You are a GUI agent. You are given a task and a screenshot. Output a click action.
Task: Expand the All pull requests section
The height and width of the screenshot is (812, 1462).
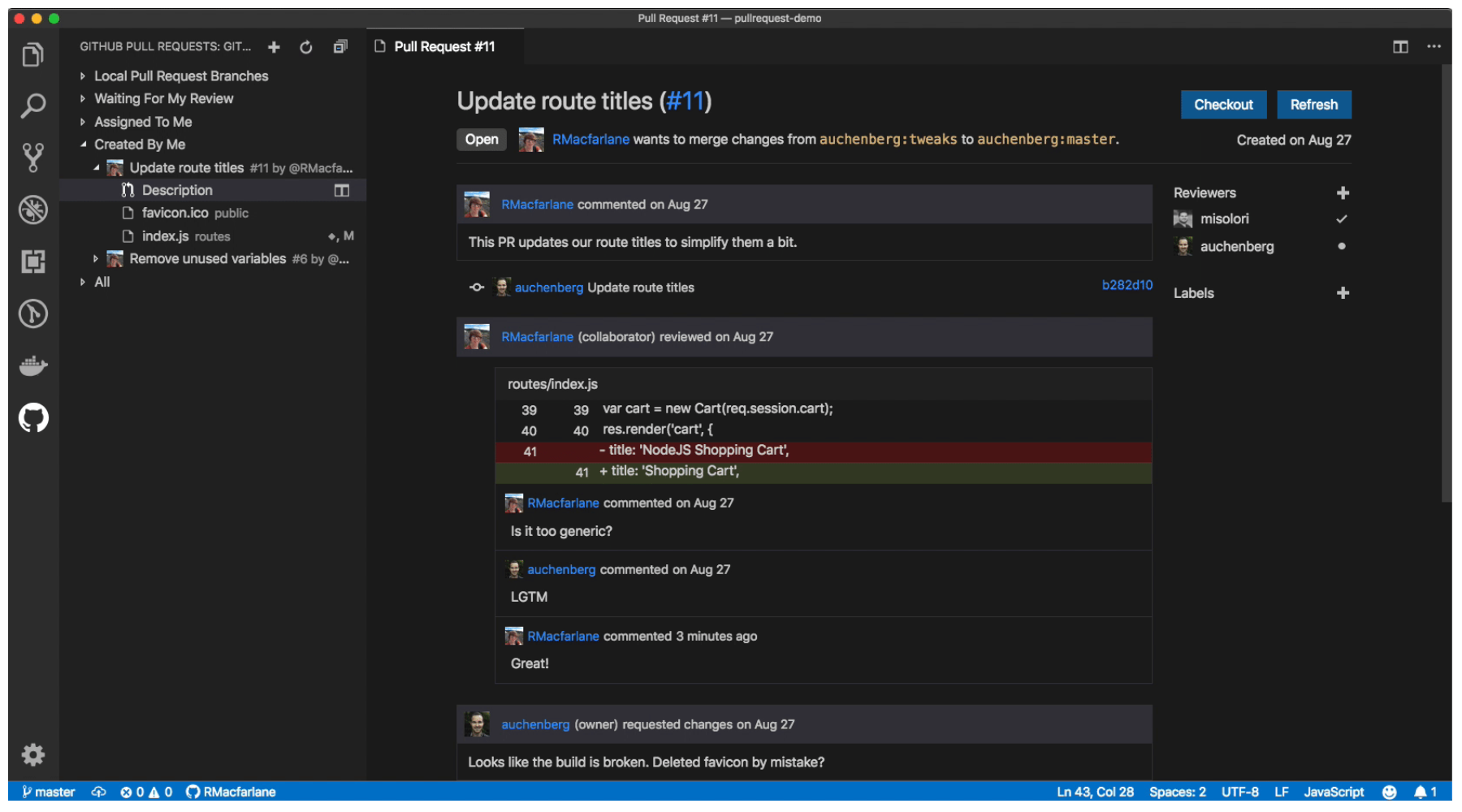(102, 282)
